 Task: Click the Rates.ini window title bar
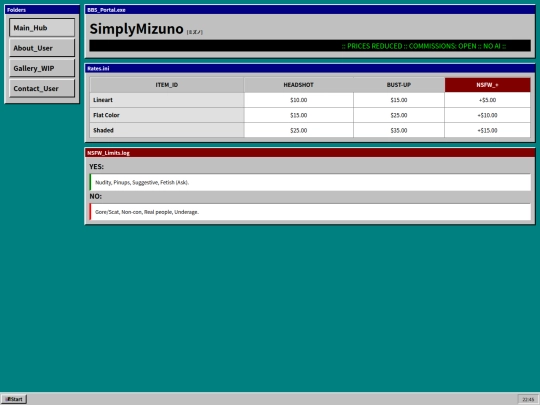click(310, 68)
